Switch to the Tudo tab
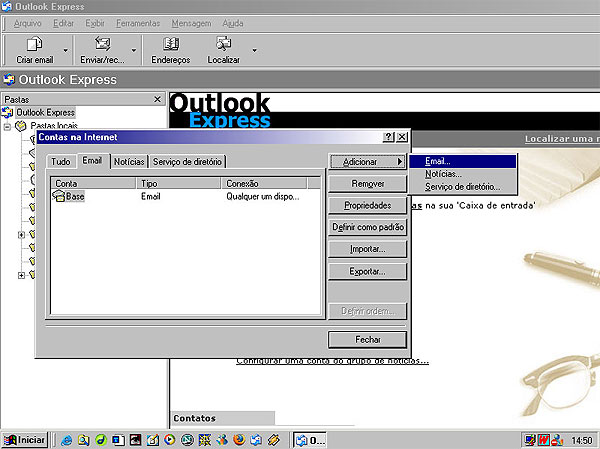Screen dimensions: 600x449 (x=61, y=161)
